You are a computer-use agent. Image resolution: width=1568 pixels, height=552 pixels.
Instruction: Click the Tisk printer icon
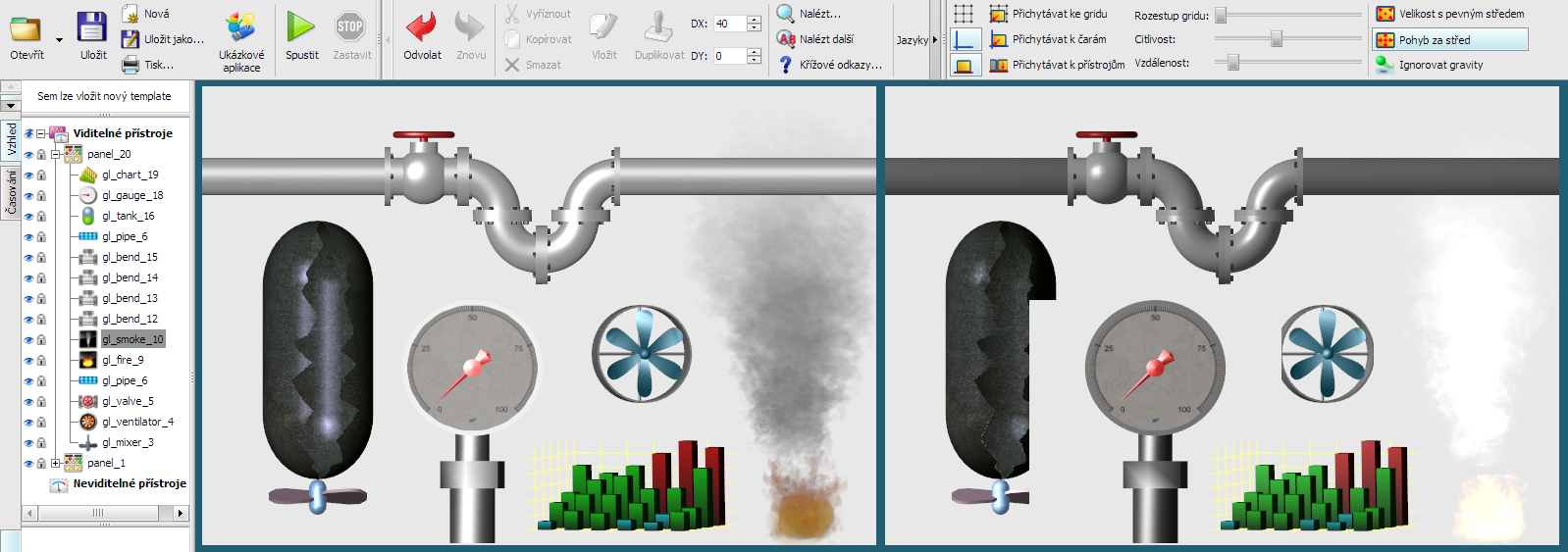point(131,65)
